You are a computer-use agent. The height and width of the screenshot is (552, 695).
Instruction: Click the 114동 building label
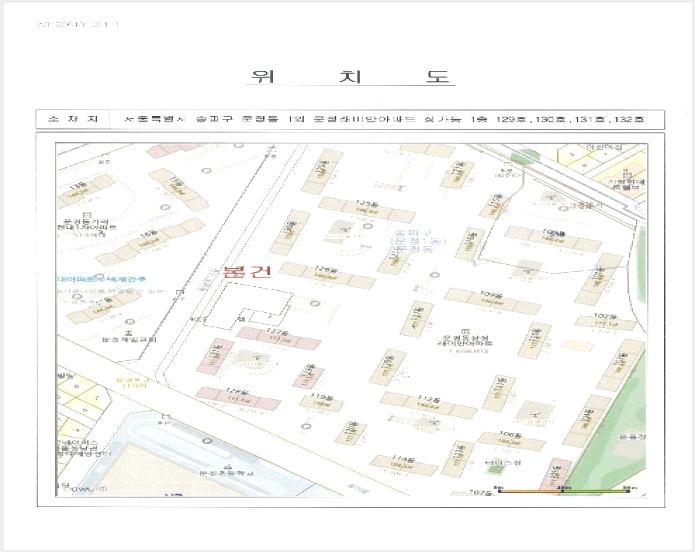tap(403, 458)
